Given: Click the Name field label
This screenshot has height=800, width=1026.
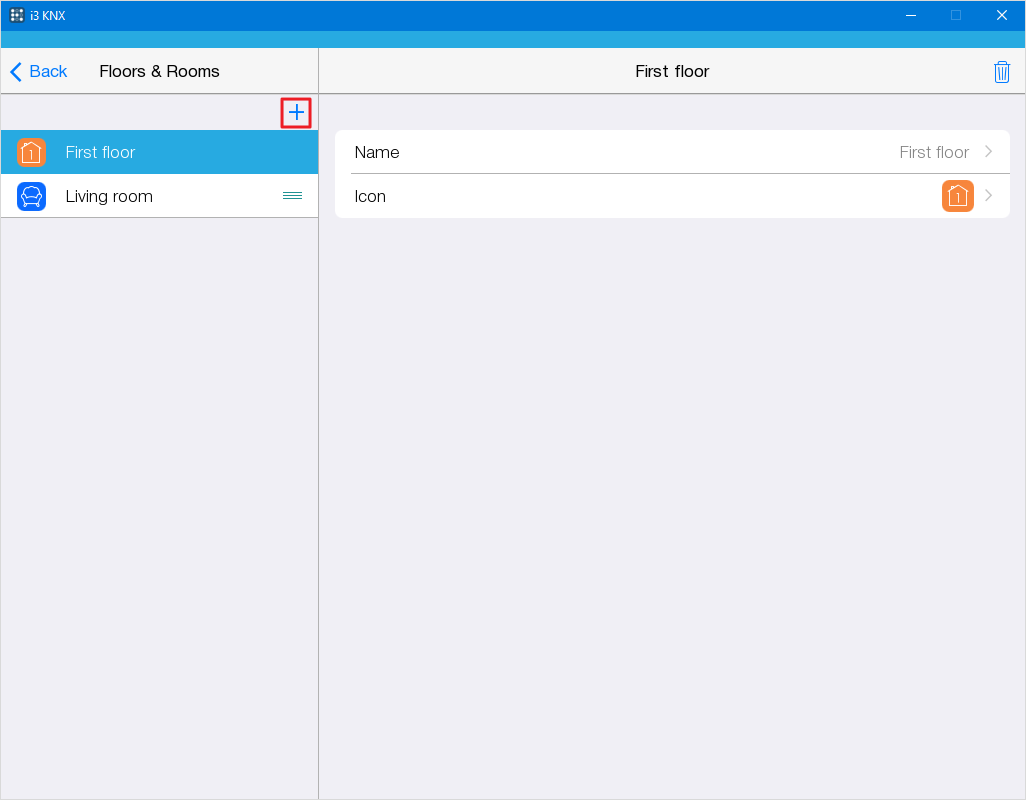Looking at the screenshot, I should [x=377, y=152].
